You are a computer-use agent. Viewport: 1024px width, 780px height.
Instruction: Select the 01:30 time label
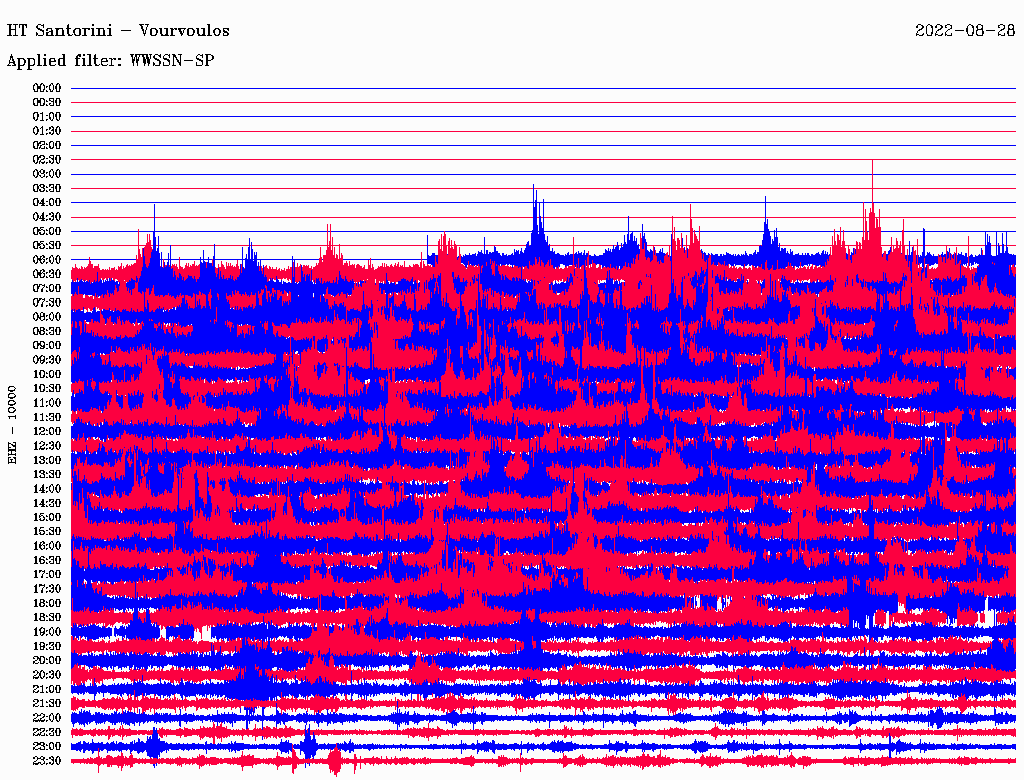47,131
